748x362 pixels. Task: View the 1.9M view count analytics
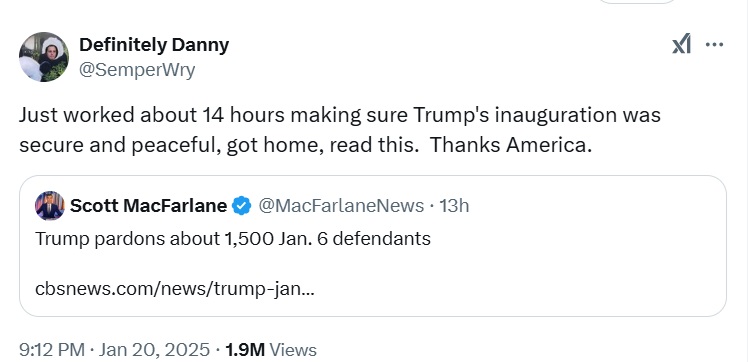click(244, 350)
